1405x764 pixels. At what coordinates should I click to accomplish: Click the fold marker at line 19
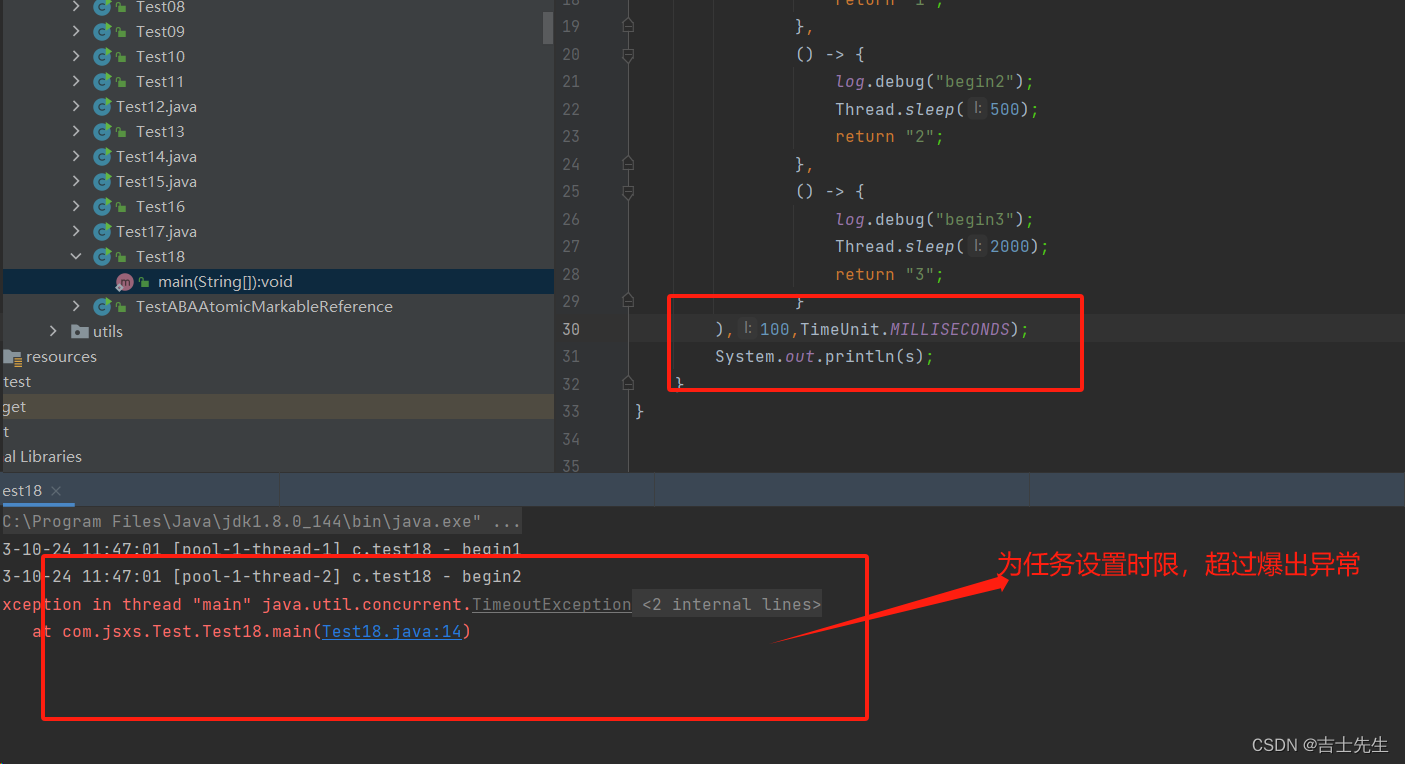(x=628, y=26)
